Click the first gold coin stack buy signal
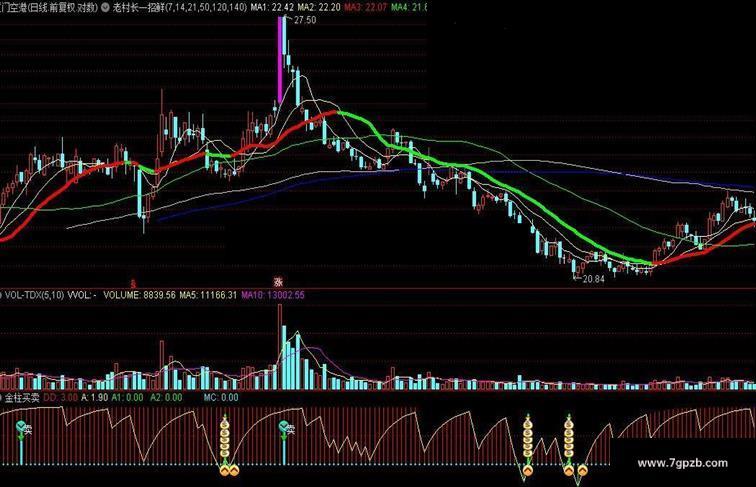 coord(225,438)
